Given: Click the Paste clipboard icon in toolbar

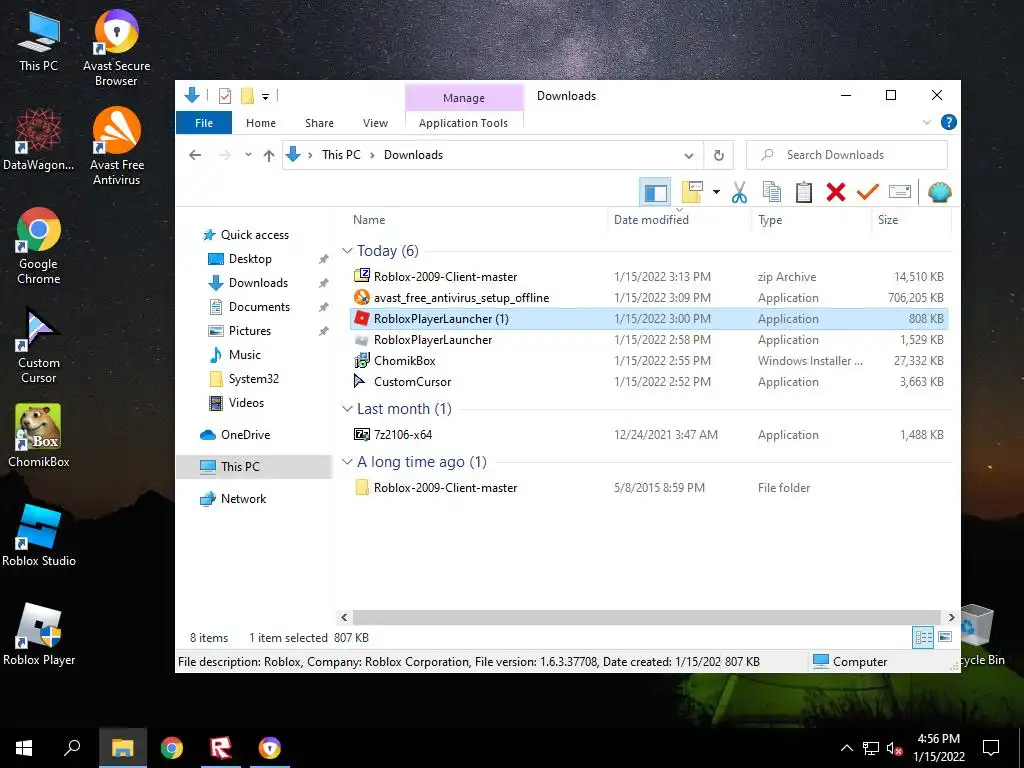Looking at the screenshot, I should 804,192.
